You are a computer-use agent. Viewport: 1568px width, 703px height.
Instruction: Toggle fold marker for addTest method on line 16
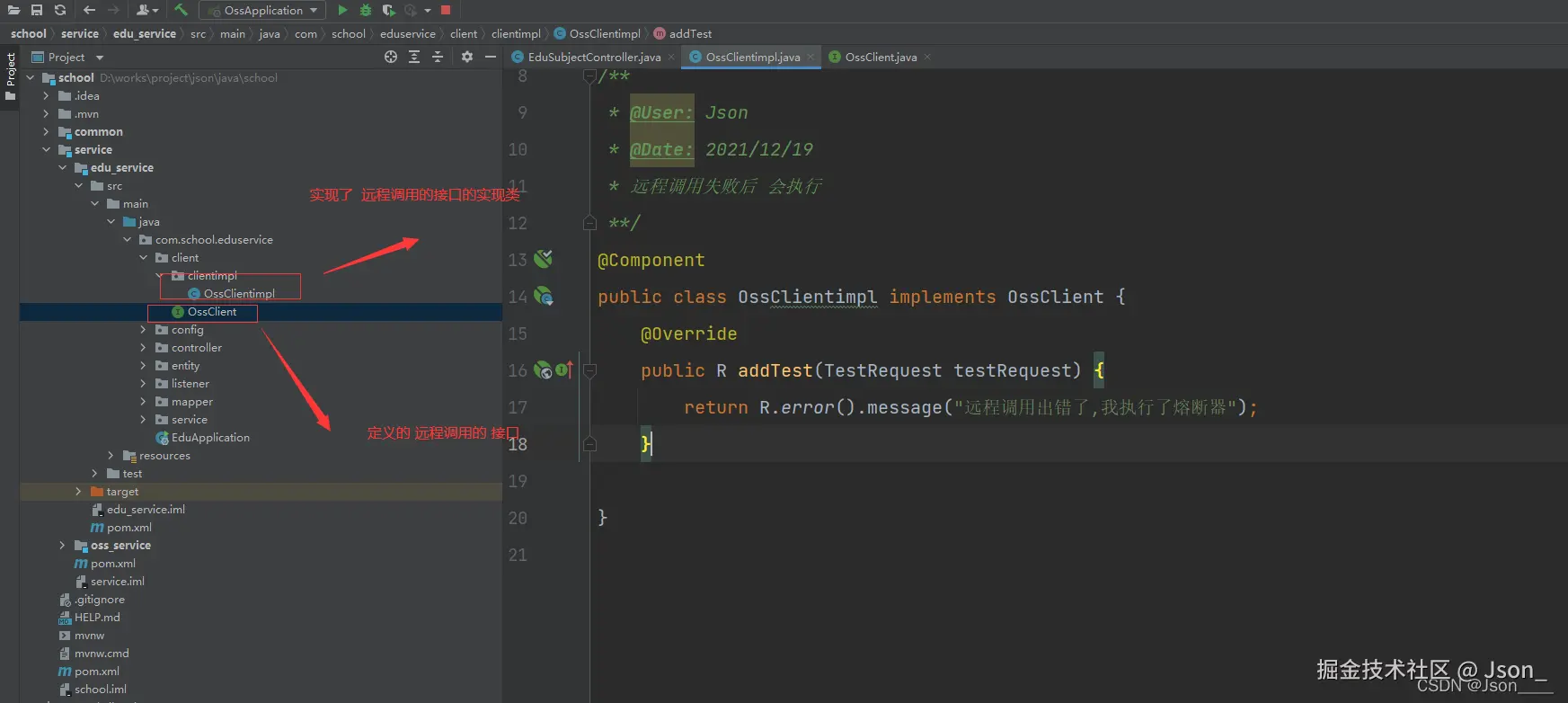point(589,369)
